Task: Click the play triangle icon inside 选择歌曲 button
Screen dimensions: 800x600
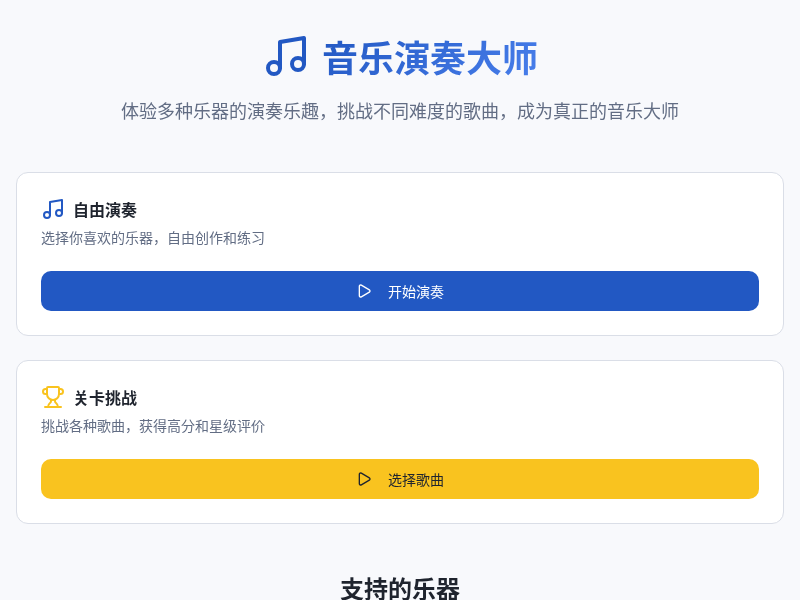Action: [x=365, y=479]
